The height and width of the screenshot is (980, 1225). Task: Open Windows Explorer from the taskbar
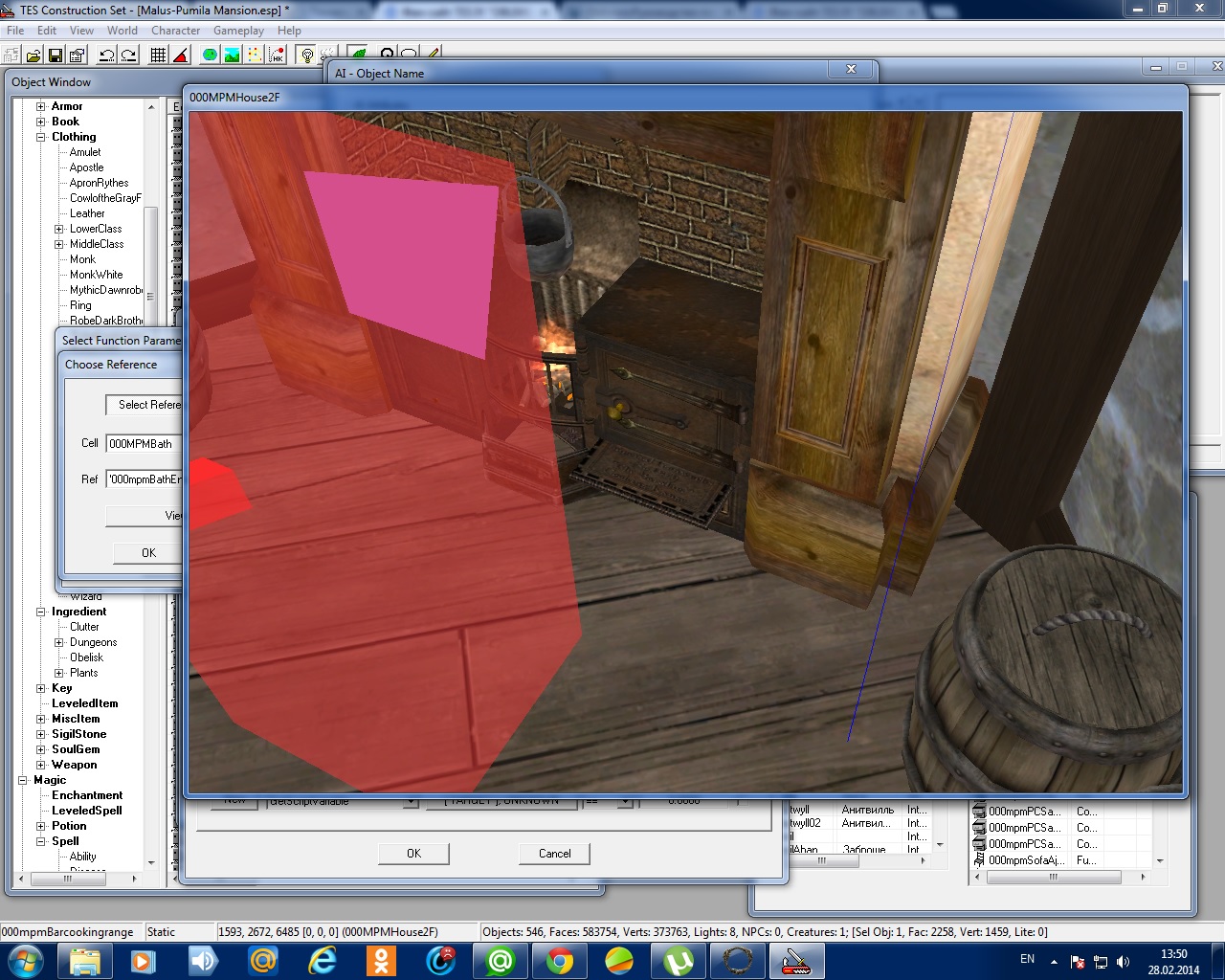tap(84, 960)
